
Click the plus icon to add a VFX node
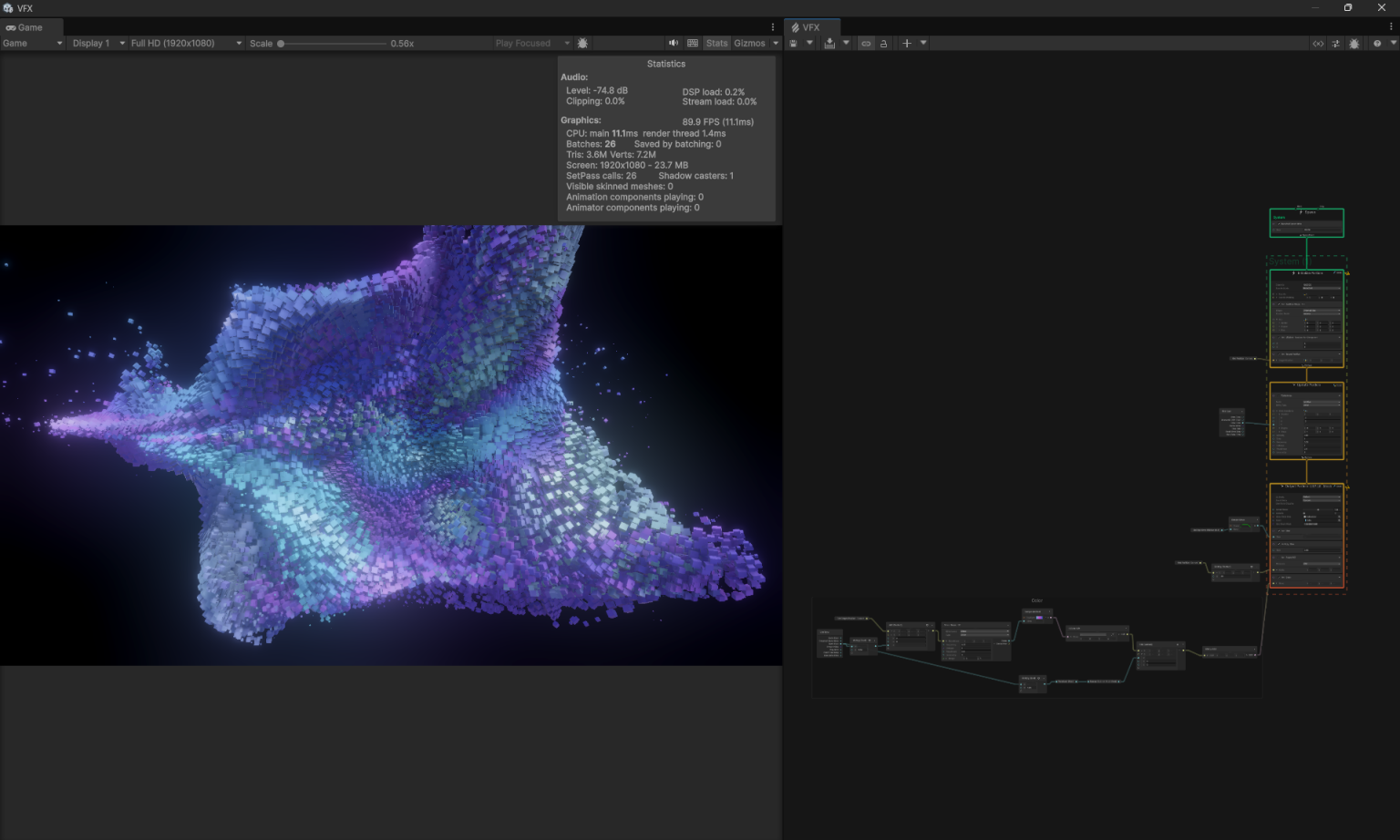(907, 43)
